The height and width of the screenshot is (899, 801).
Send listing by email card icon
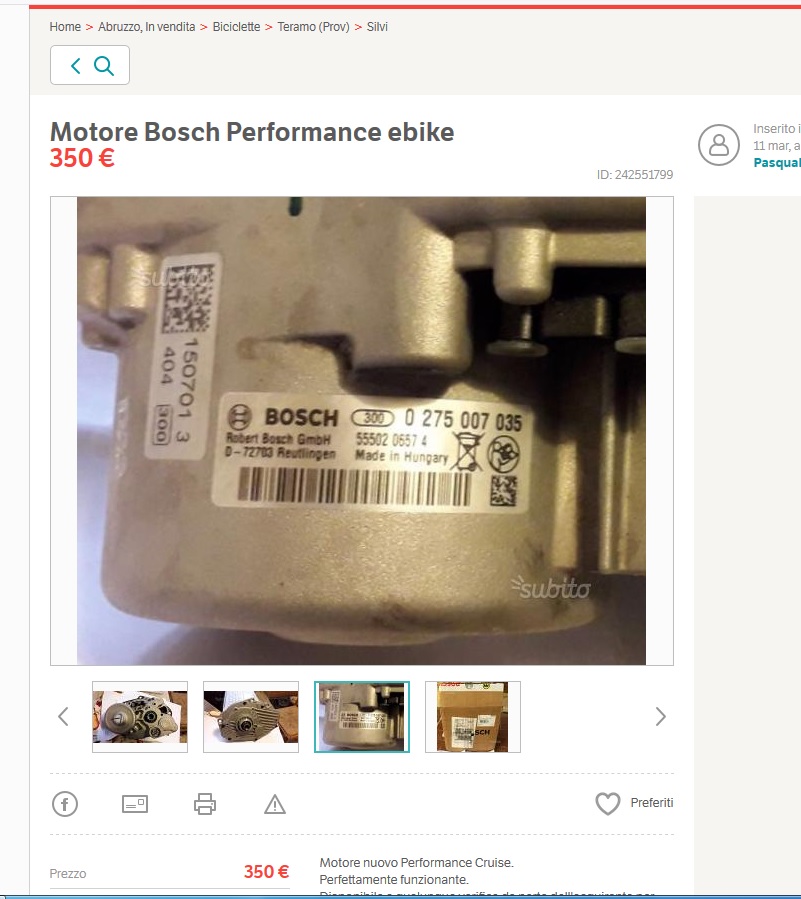135,804
